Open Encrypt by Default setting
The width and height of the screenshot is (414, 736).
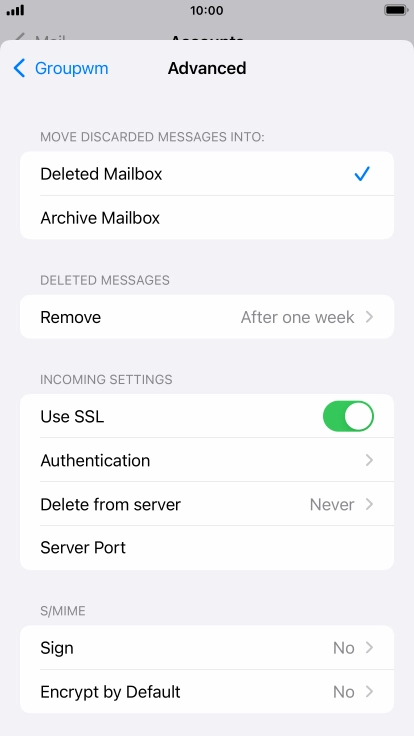tap(207, 692)
